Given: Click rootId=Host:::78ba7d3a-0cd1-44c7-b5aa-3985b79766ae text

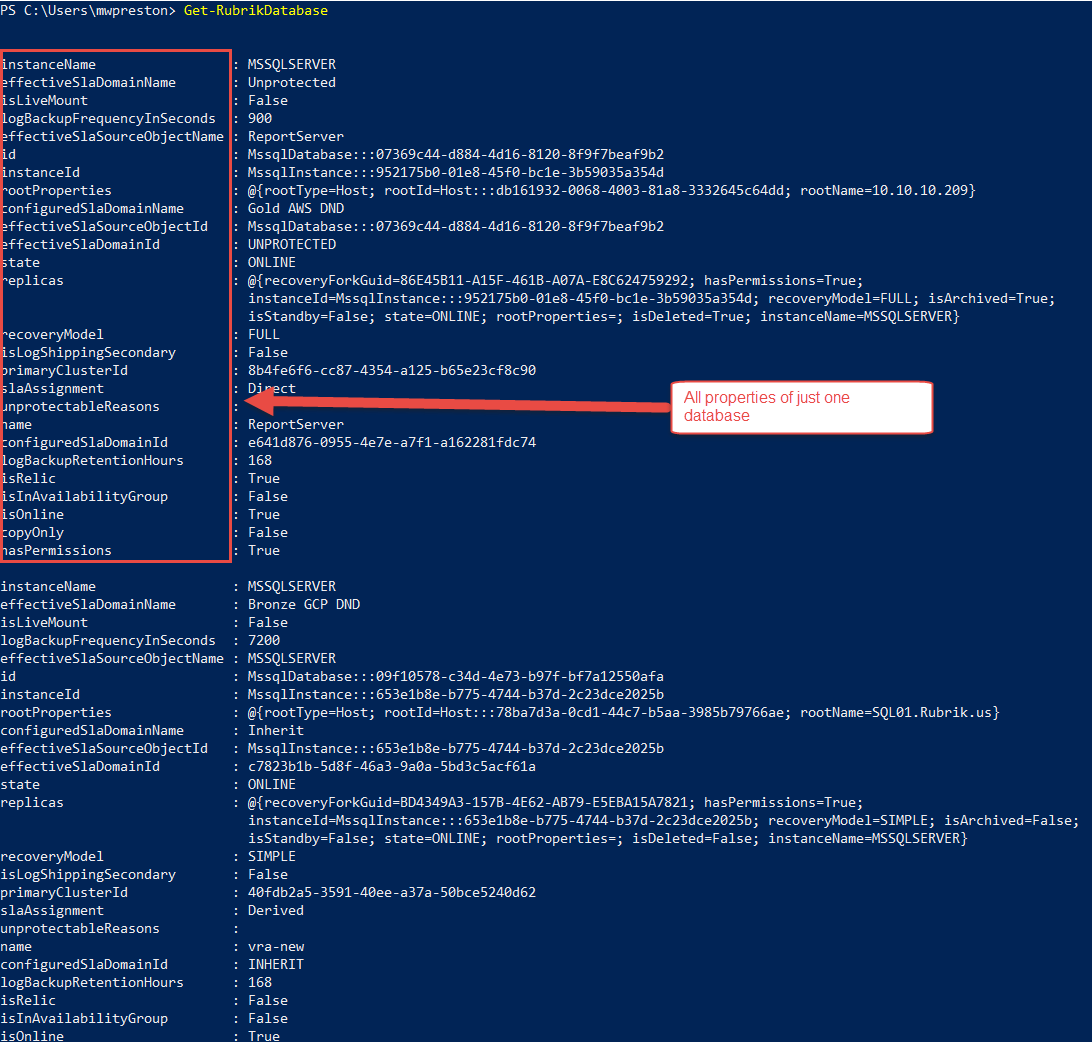Looking at the screenshot, I should pyautogui.click(x=584, y=713).
